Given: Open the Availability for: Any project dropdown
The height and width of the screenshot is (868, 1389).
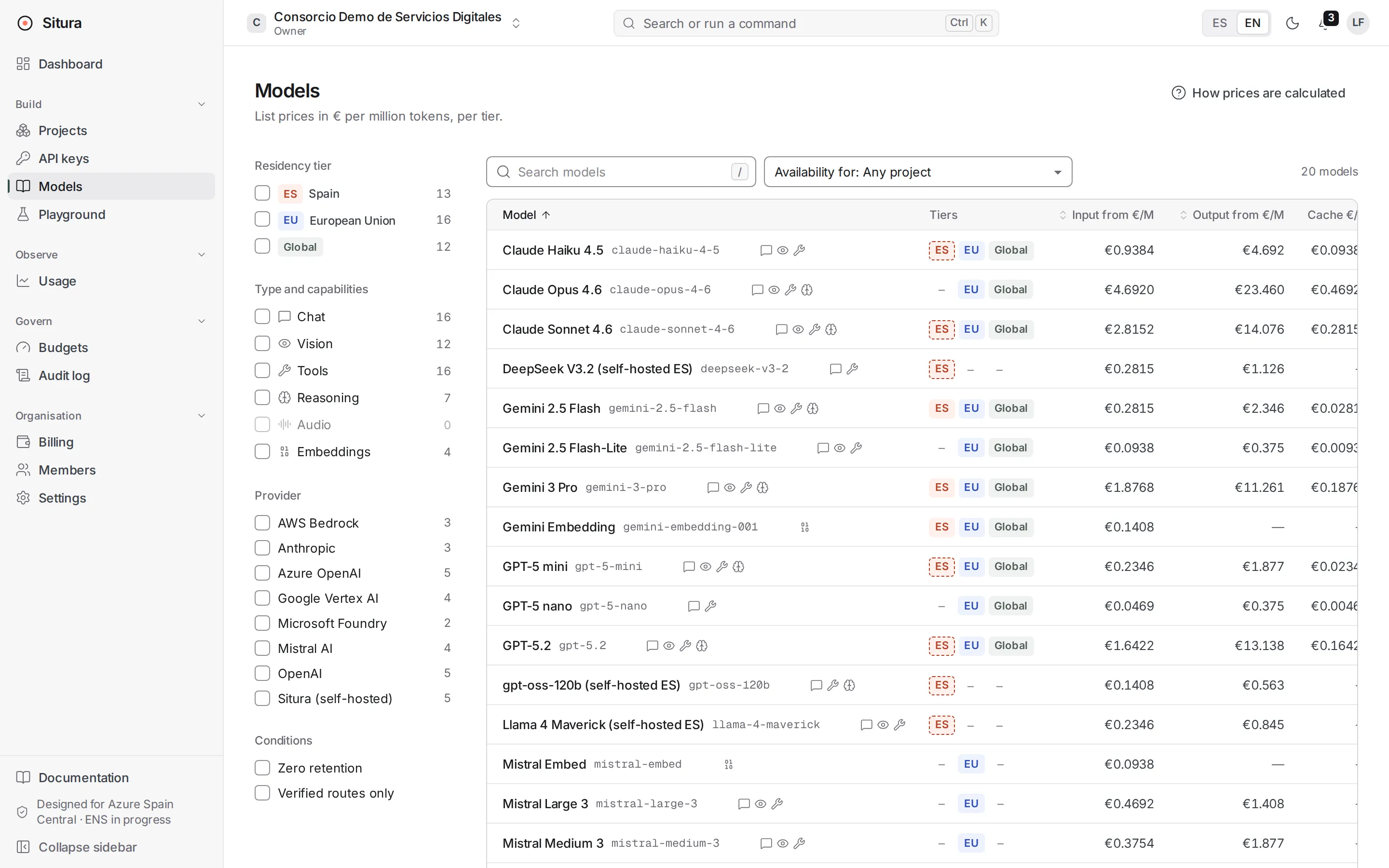Looking at the screenshot, I should 918,172.
